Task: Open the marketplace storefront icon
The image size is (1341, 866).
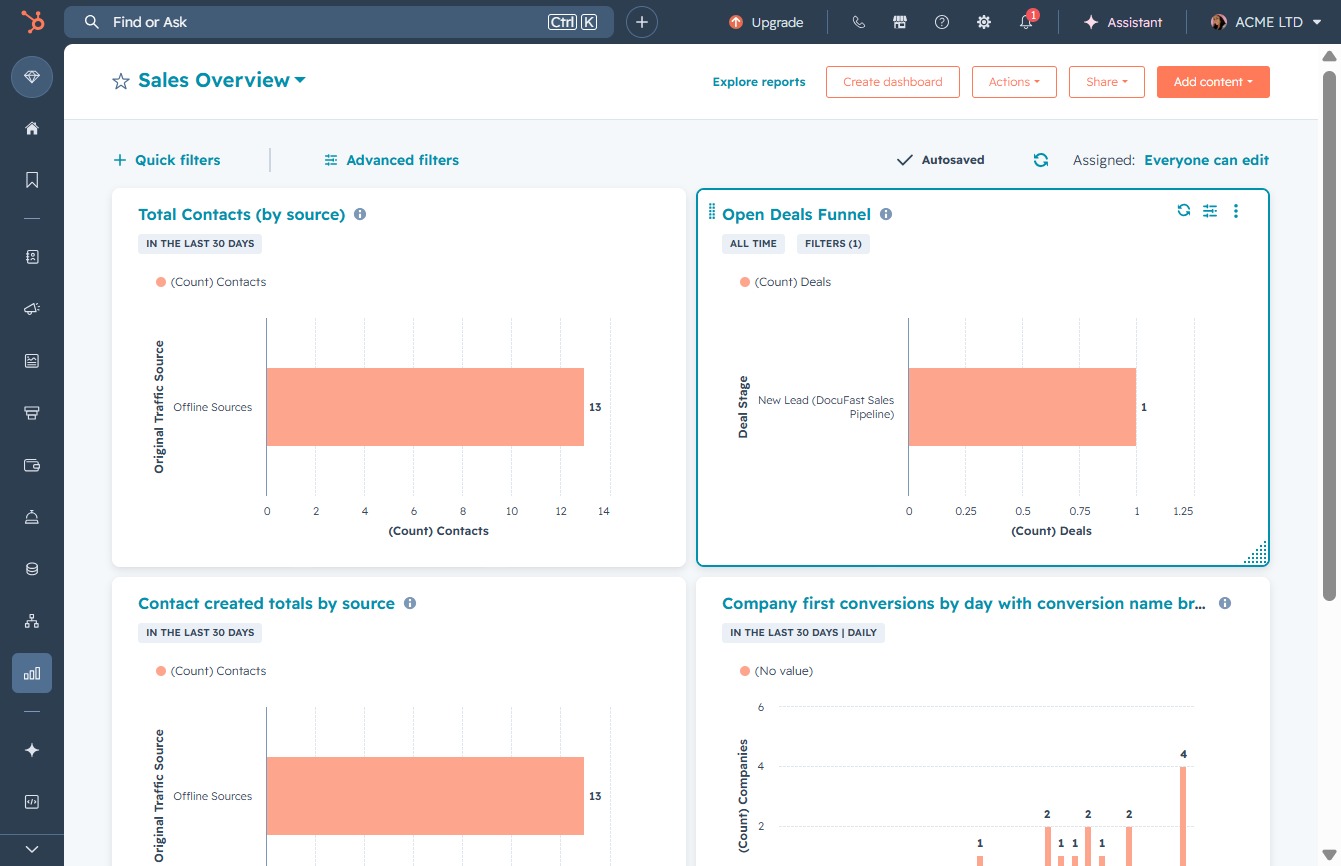Action: click(900, 22)
